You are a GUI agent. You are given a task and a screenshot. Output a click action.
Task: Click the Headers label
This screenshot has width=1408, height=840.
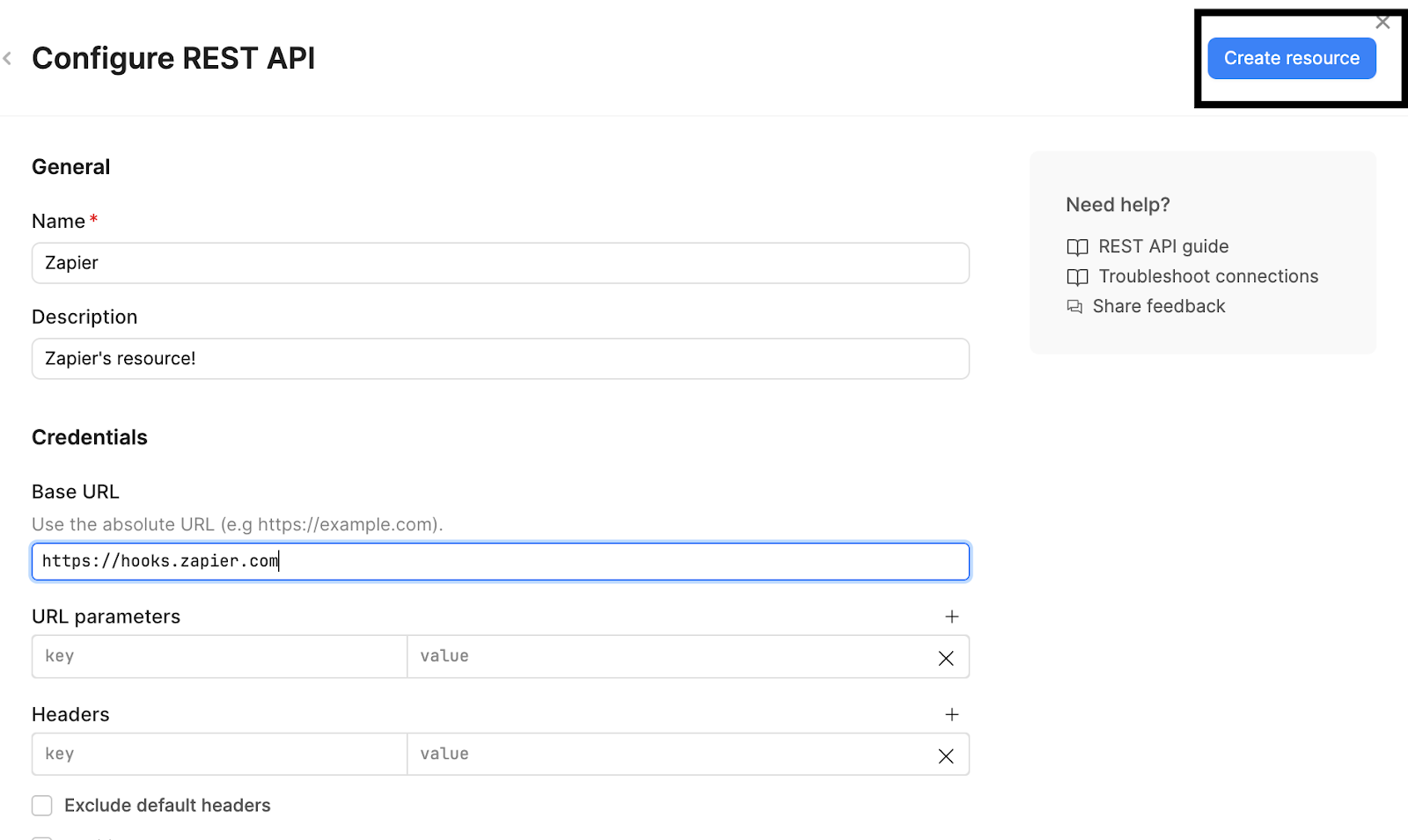70,714
